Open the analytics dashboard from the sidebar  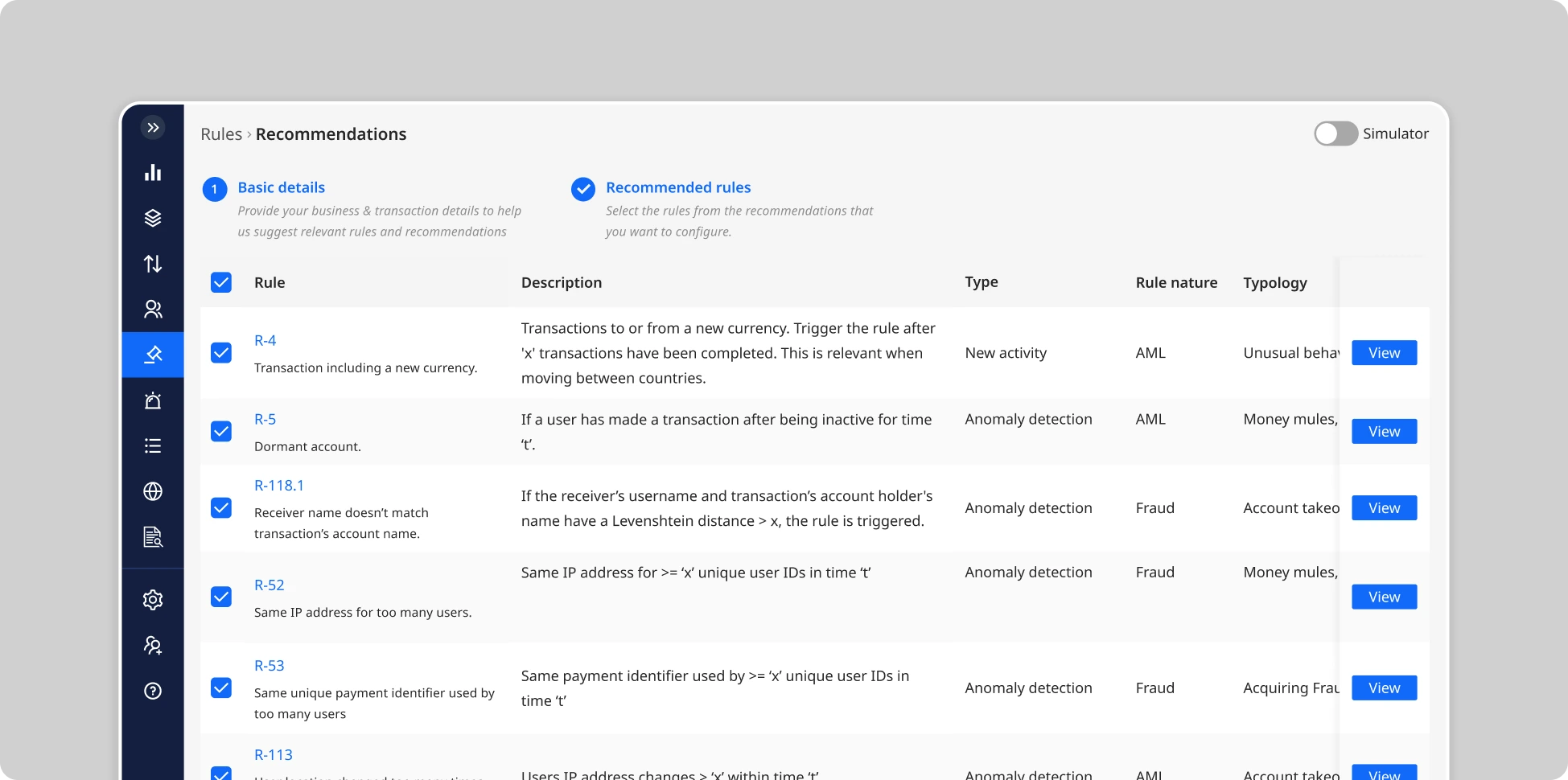tap(153, 172)
